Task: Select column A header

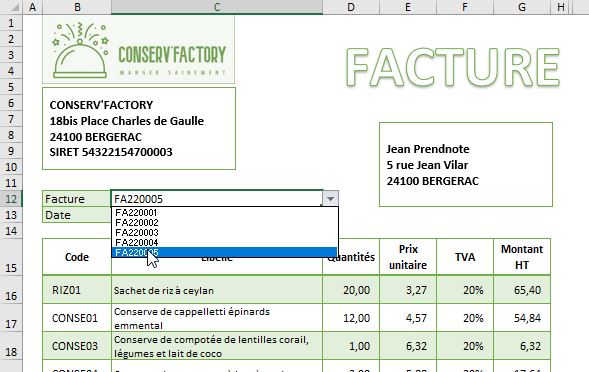Action: pyautogui.click(x=33, y=7)
